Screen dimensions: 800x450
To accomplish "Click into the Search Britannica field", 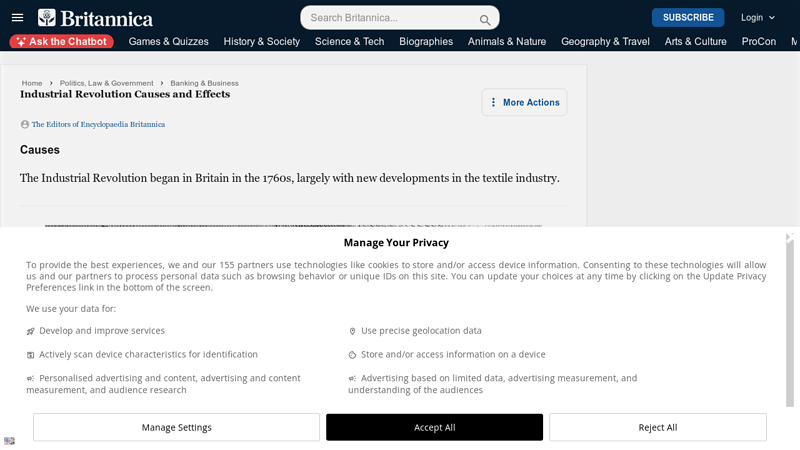I will pyautogui.click(x=392, y=18).
